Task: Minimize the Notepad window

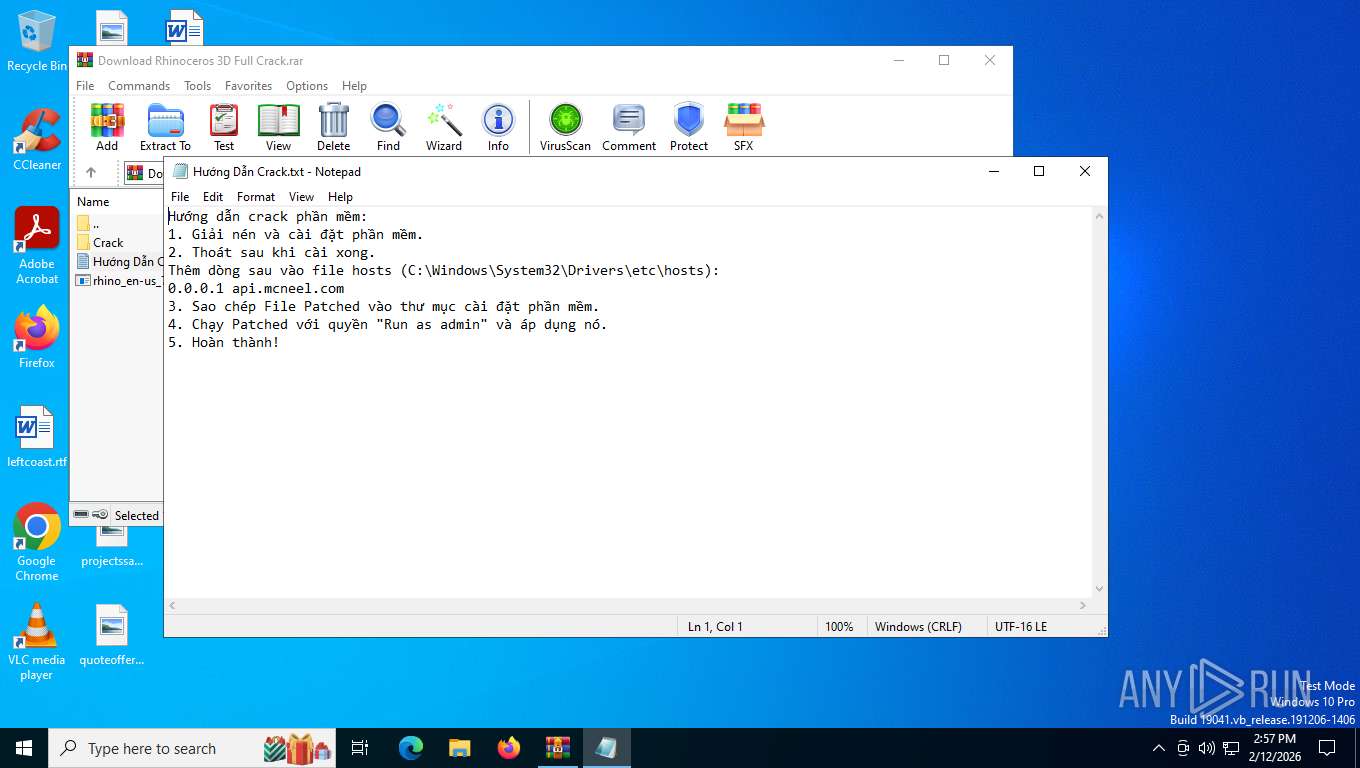Action: [x=993, y=171]
